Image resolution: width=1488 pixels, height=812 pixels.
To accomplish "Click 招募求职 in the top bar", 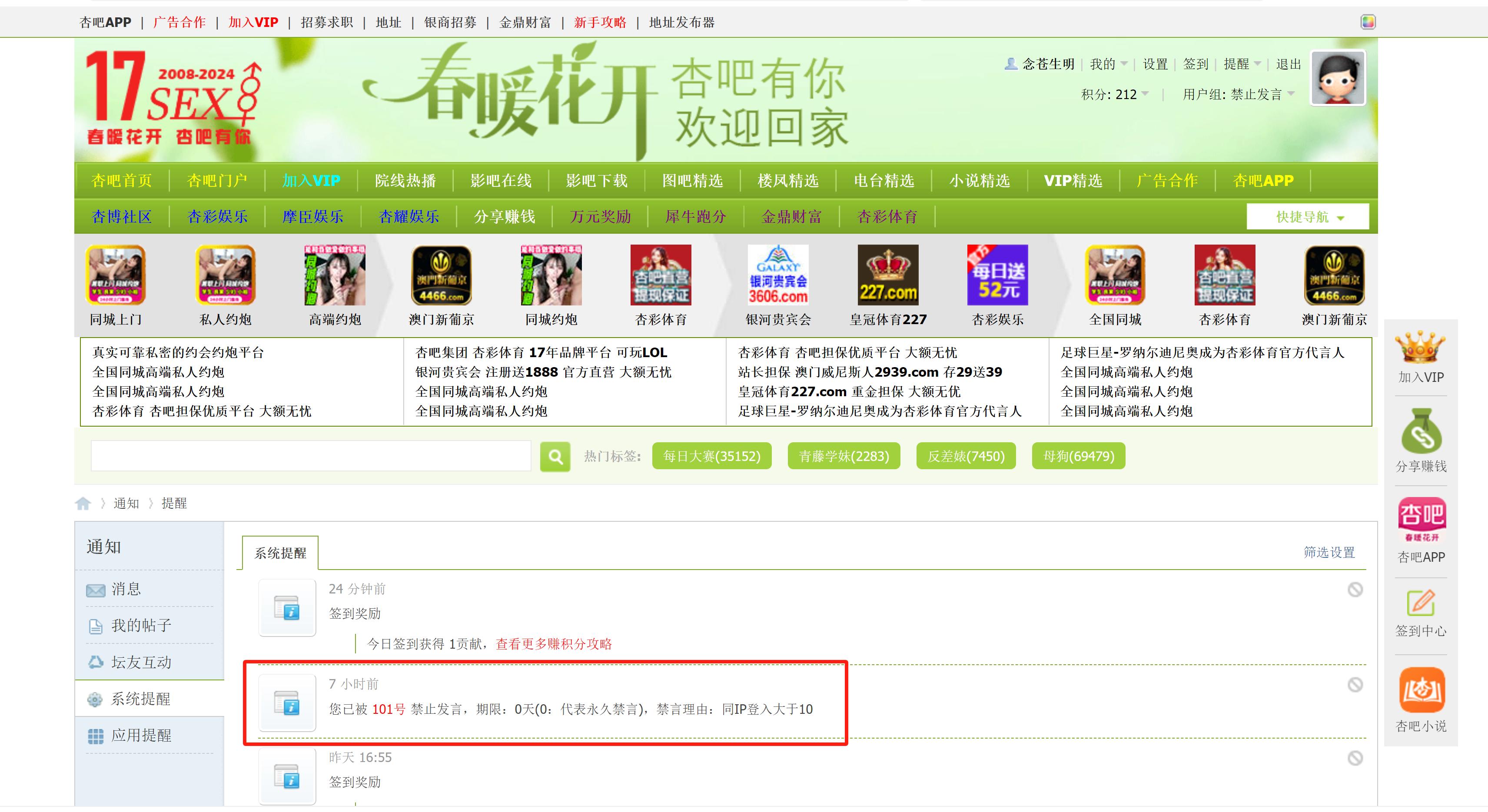I will click(326, 23).
